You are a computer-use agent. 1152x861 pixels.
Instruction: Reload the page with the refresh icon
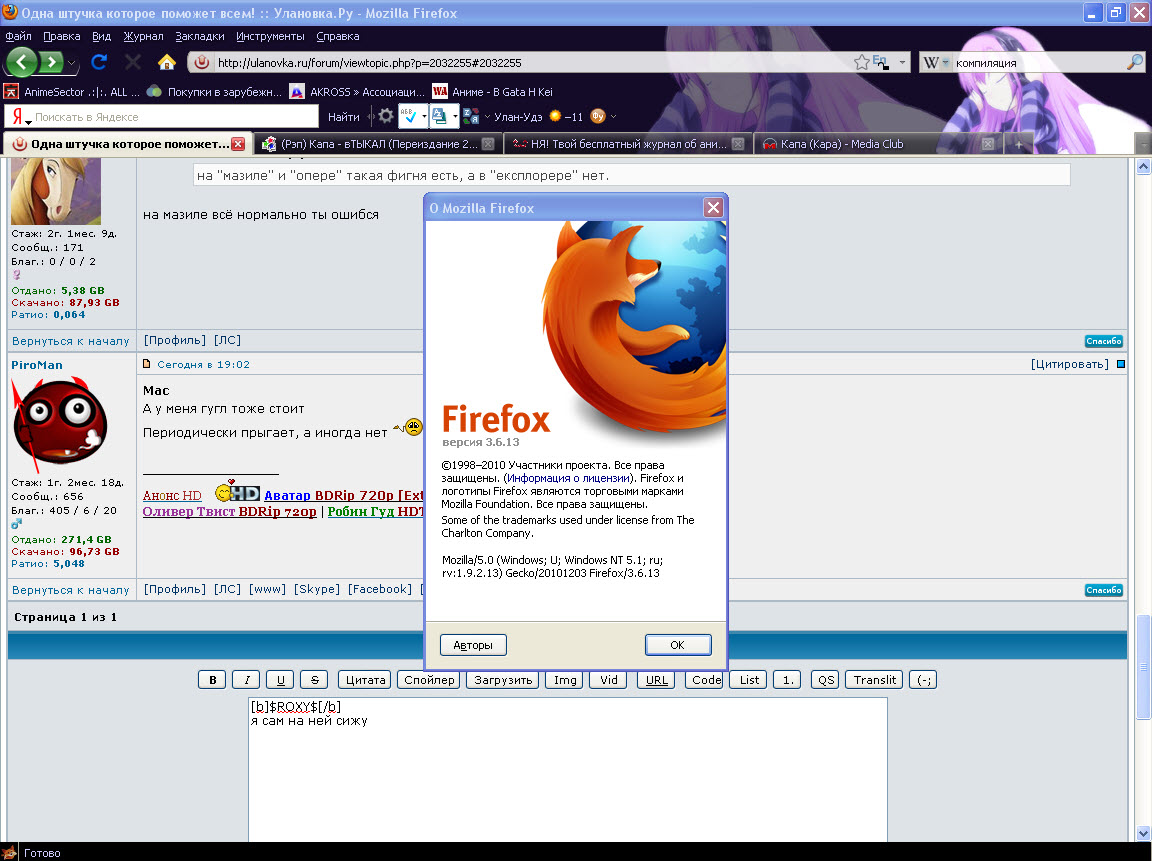tap(99, 62)
